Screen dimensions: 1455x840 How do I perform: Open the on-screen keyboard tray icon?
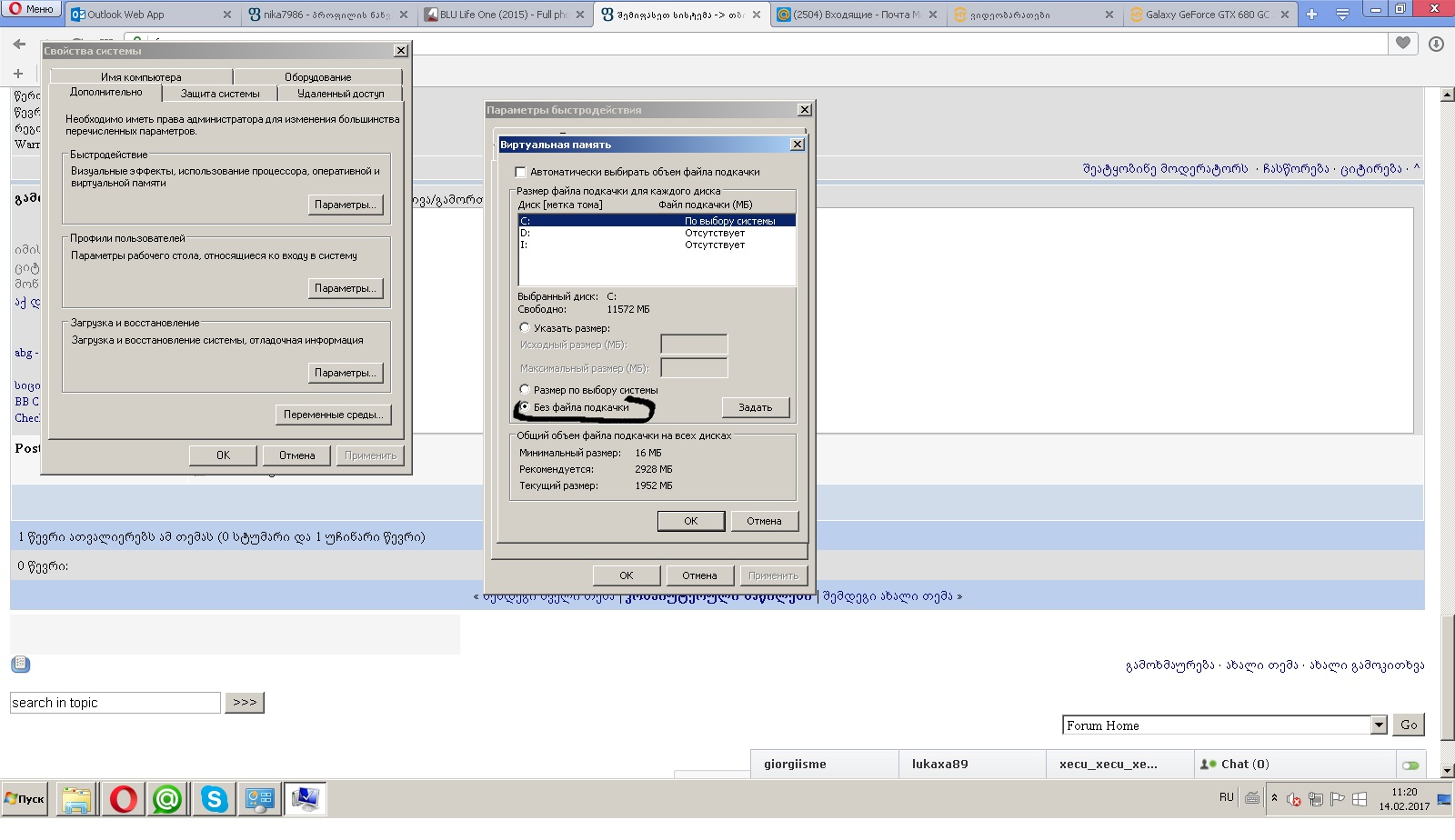click(x=1252, y=798)
